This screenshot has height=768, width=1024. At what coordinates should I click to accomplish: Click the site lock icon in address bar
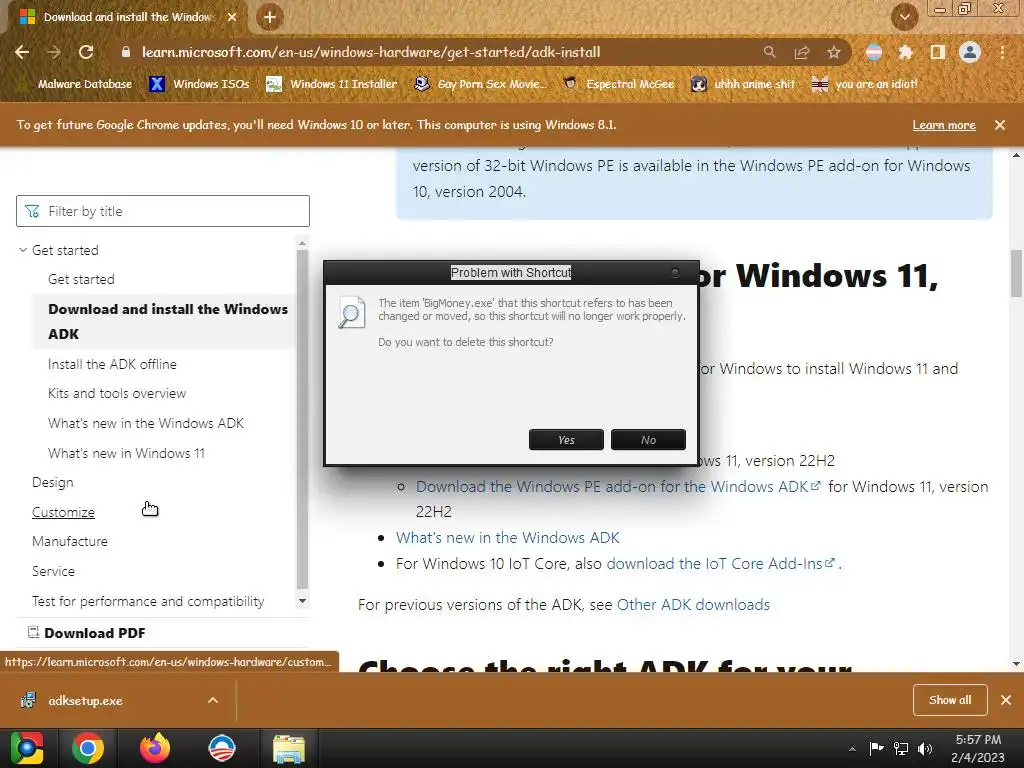[x=126, y=52]
